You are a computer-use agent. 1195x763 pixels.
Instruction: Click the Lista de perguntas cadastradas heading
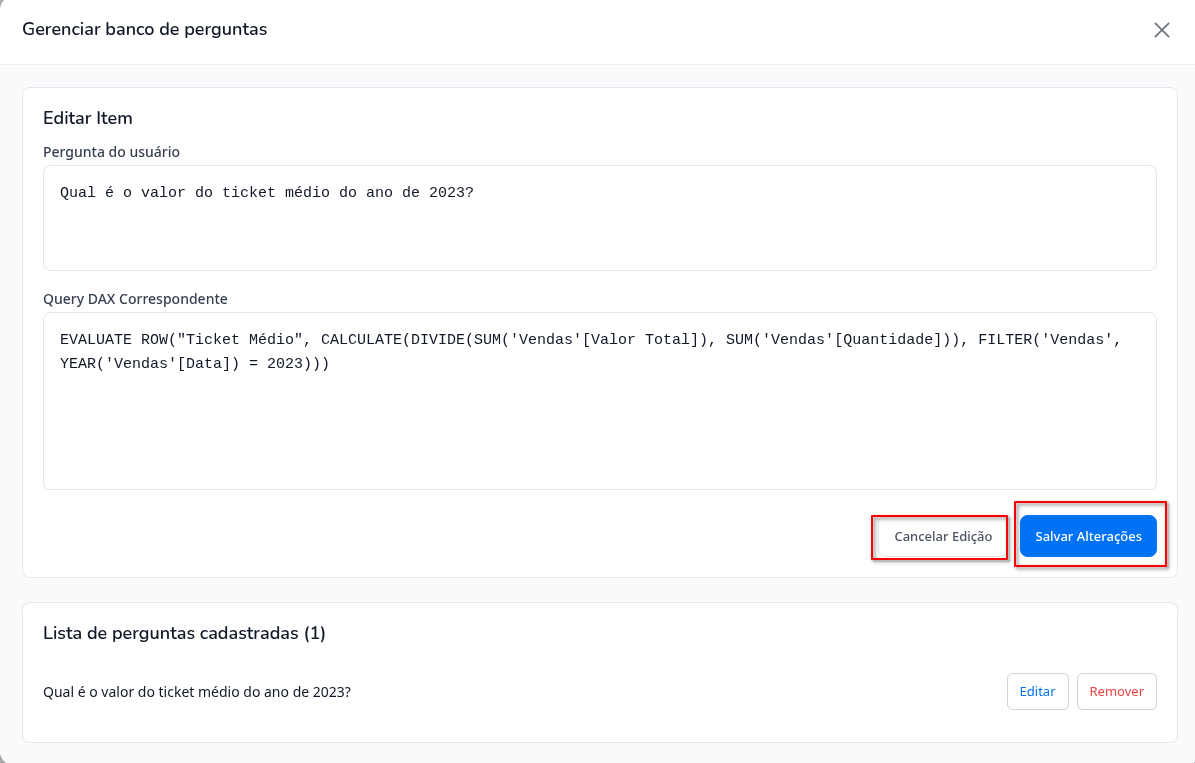point(184,633)
